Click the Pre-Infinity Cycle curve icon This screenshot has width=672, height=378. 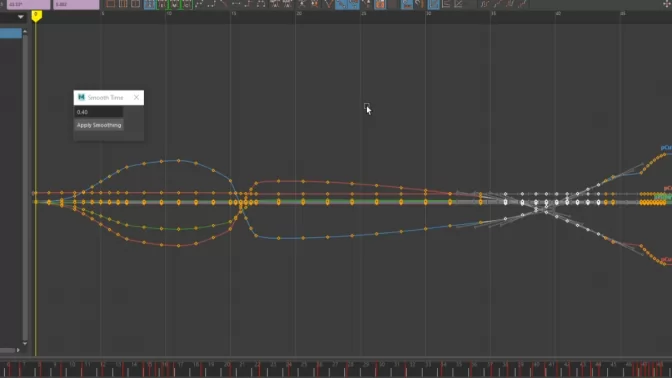coord(485,4)
